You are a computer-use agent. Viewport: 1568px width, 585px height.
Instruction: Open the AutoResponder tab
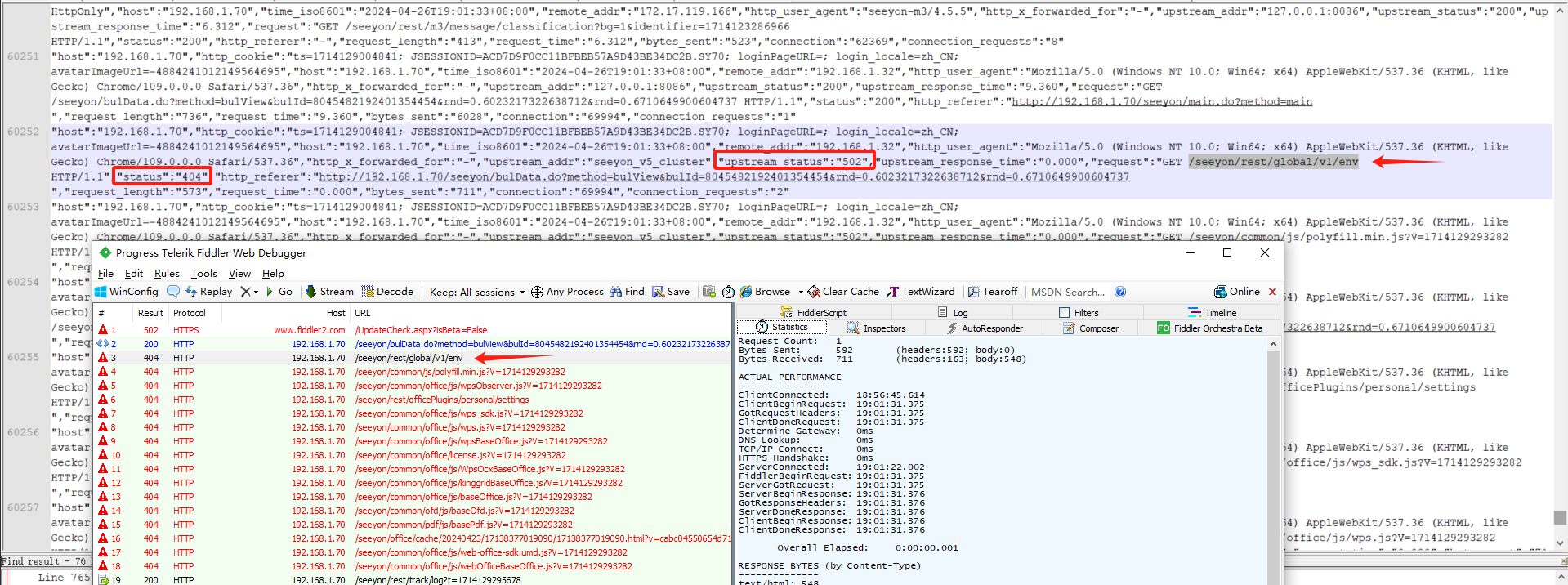coord(985,328)
